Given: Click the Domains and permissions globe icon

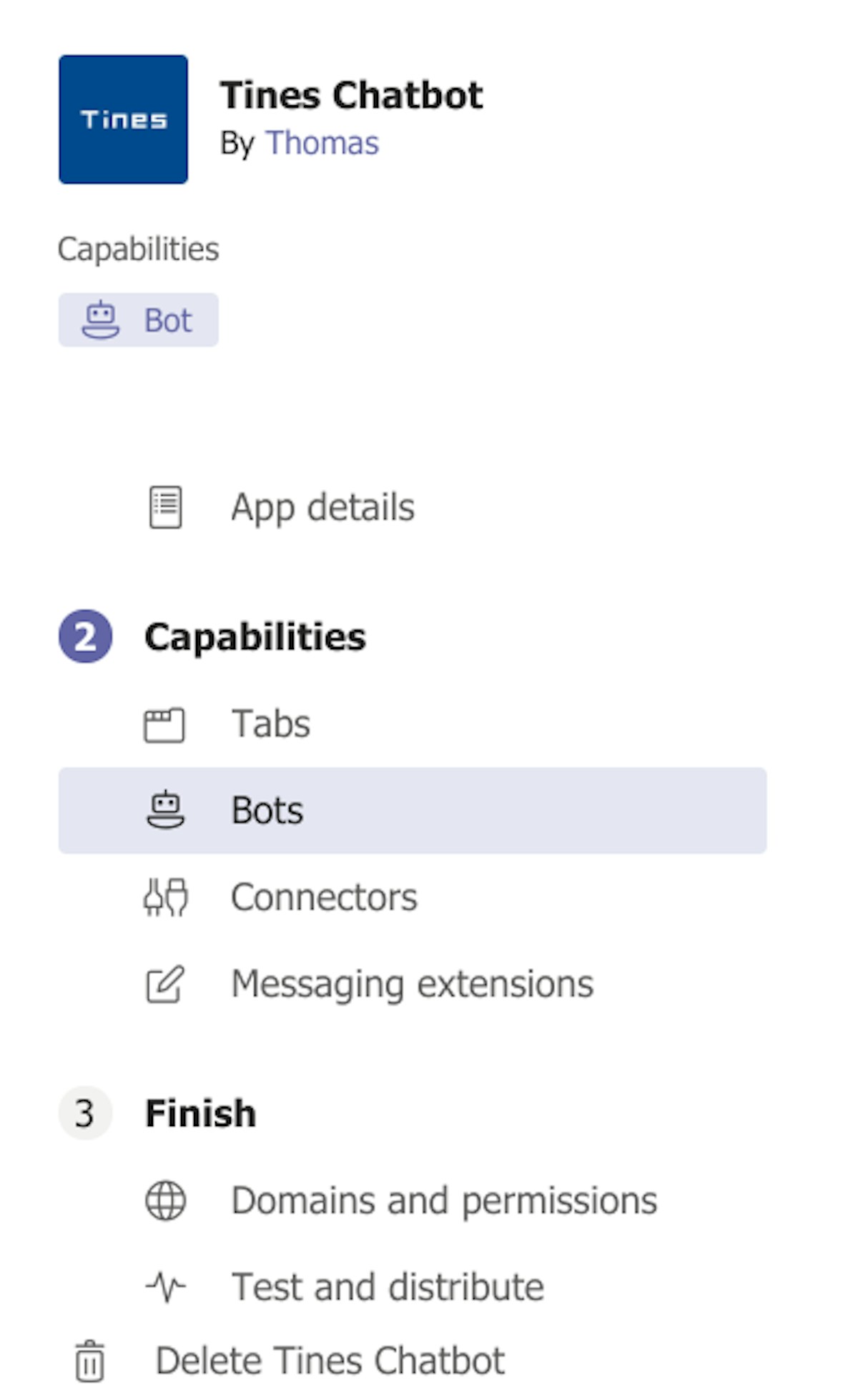Looking at the screenshot, I should [x=165, y=1201].
